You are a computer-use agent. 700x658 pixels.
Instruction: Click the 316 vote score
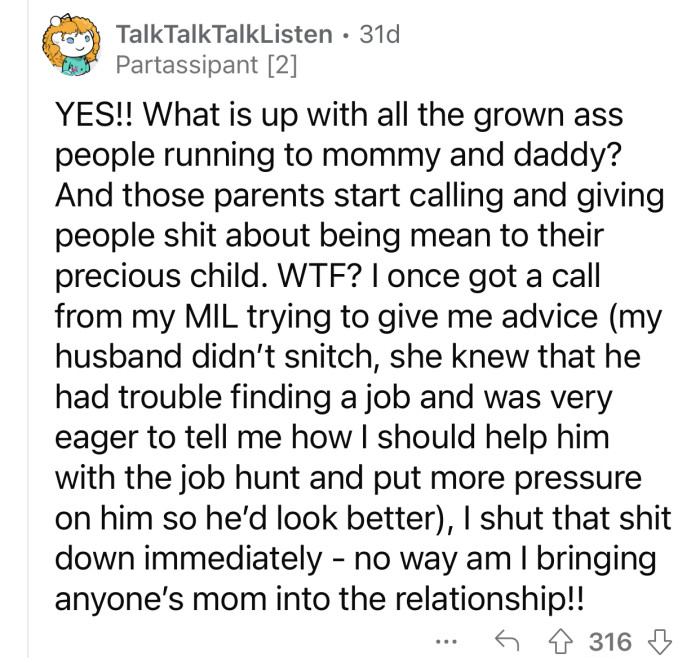coord(610,642)
